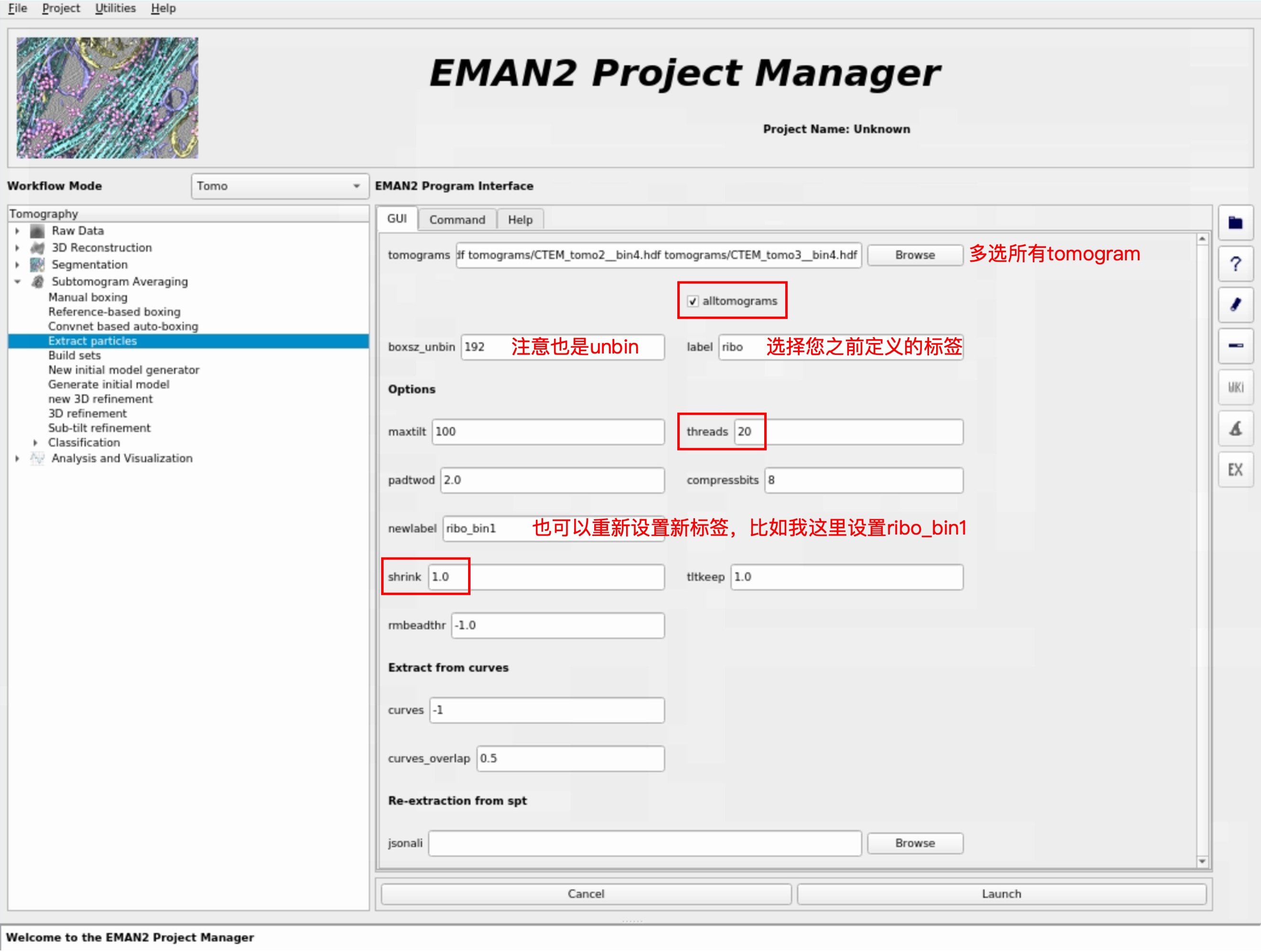Select New initial model generator item
This screenshot has height=952, width=1261.
[x=124, y=370]
